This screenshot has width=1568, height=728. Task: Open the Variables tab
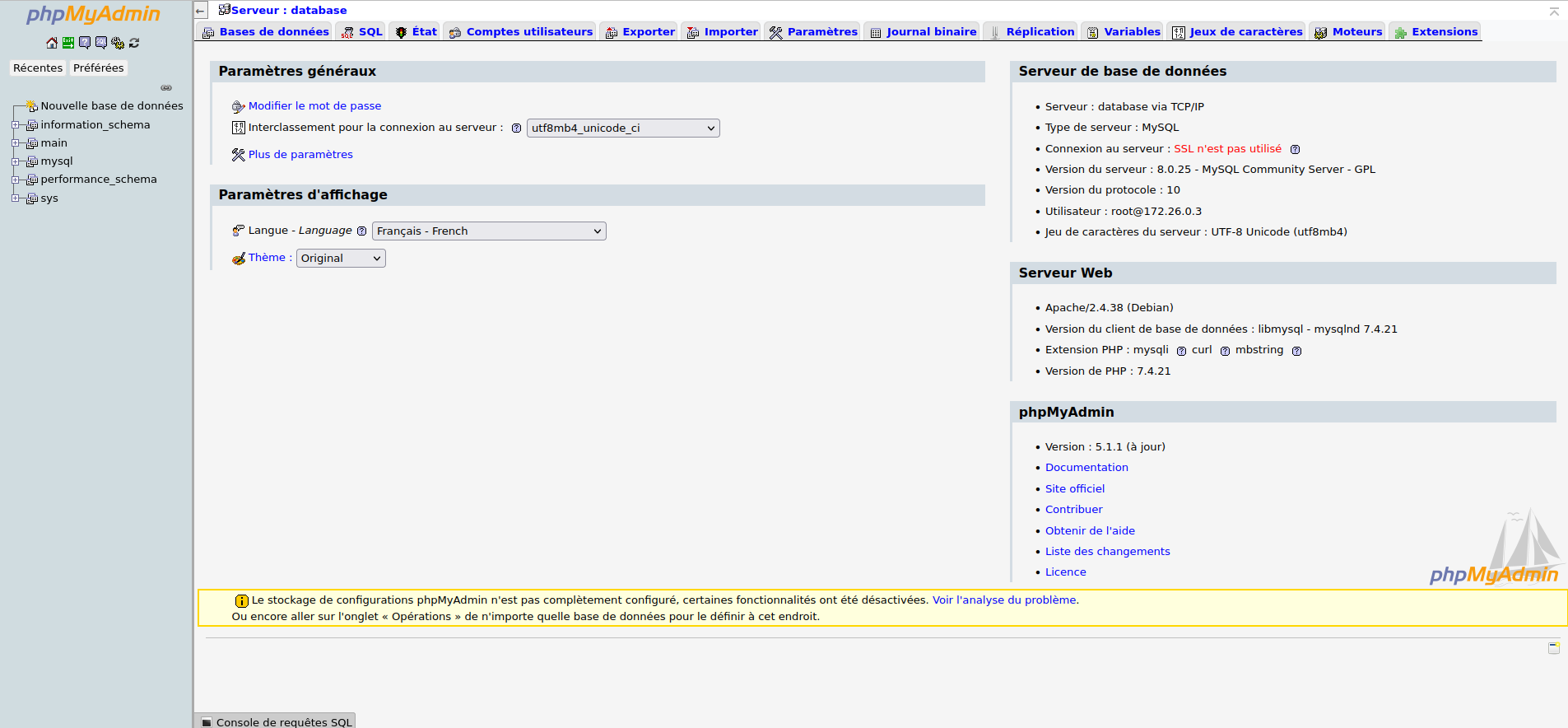coord(1123,32)
